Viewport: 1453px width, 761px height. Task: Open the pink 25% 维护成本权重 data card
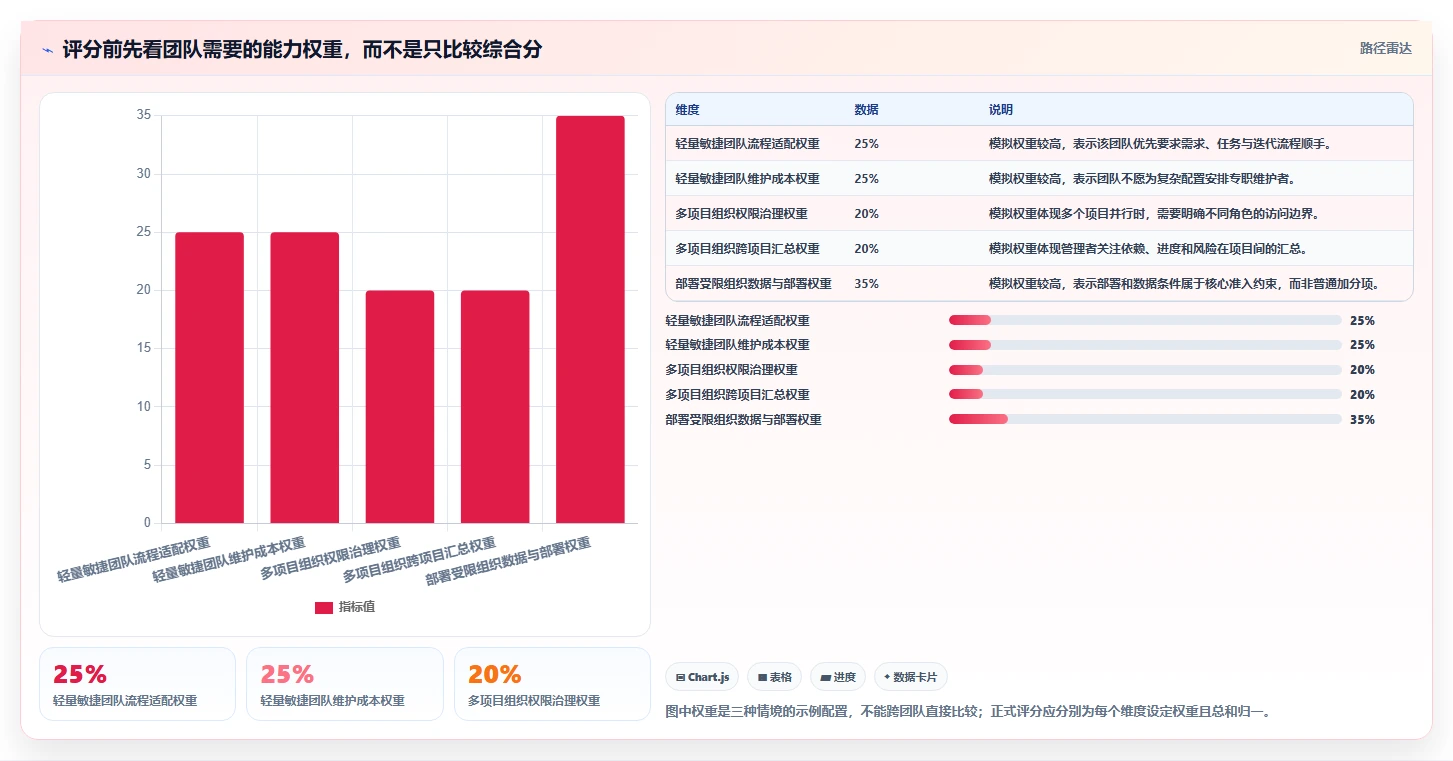coord(345,684)
